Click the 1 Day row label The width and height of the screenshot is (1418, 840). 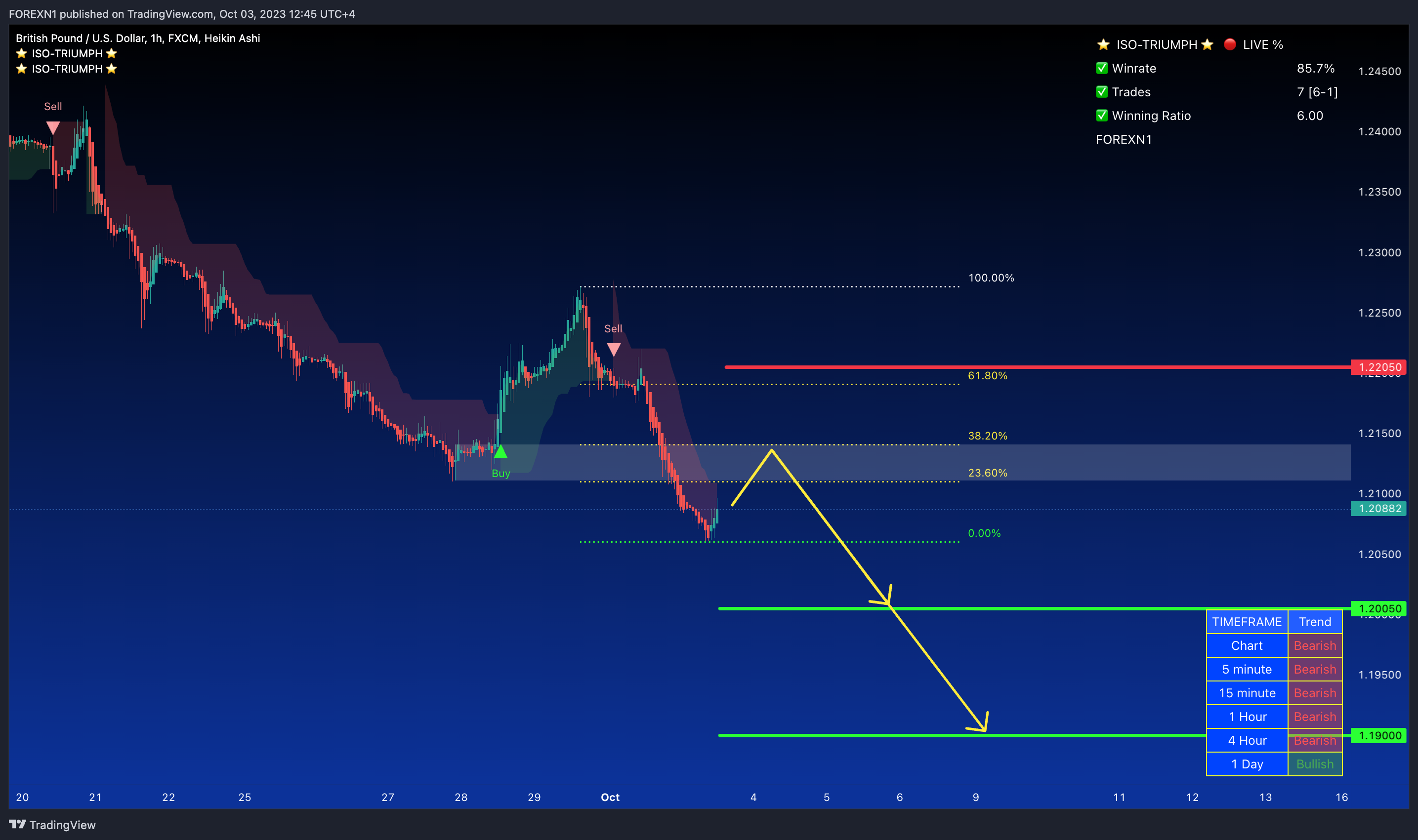(x=1247, y=764)
